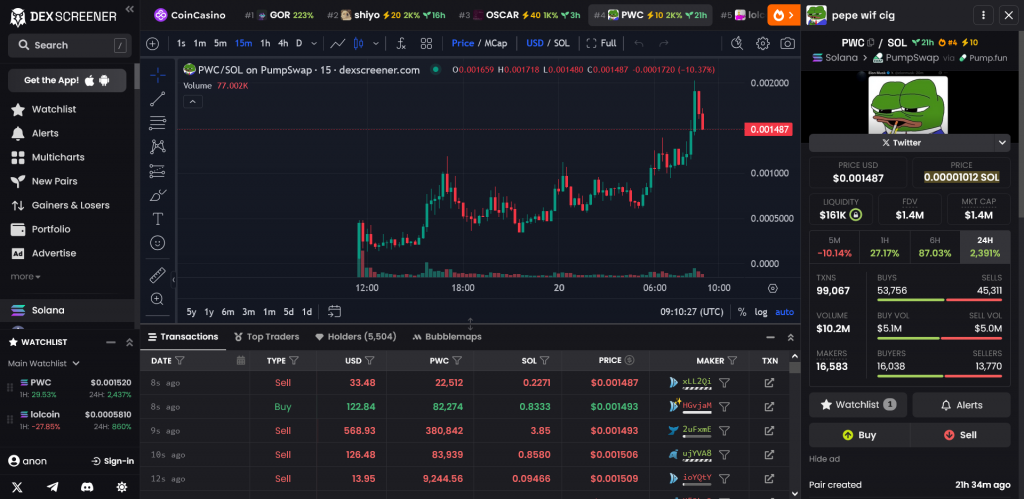Click the Search input field
This screenshot has width=1024, height=499.
pos(70,45)
